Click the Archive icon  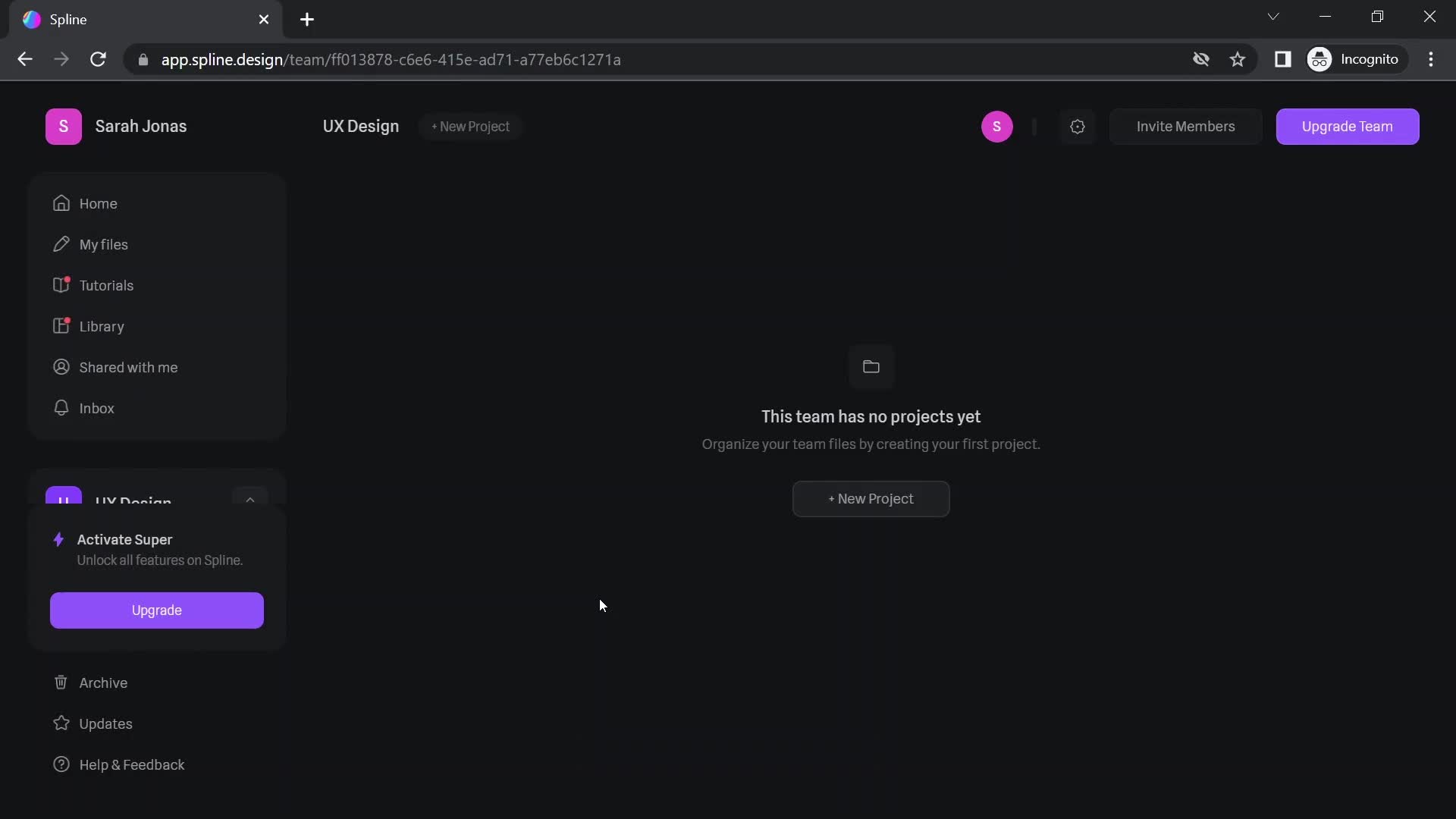(x=60, y=683)
